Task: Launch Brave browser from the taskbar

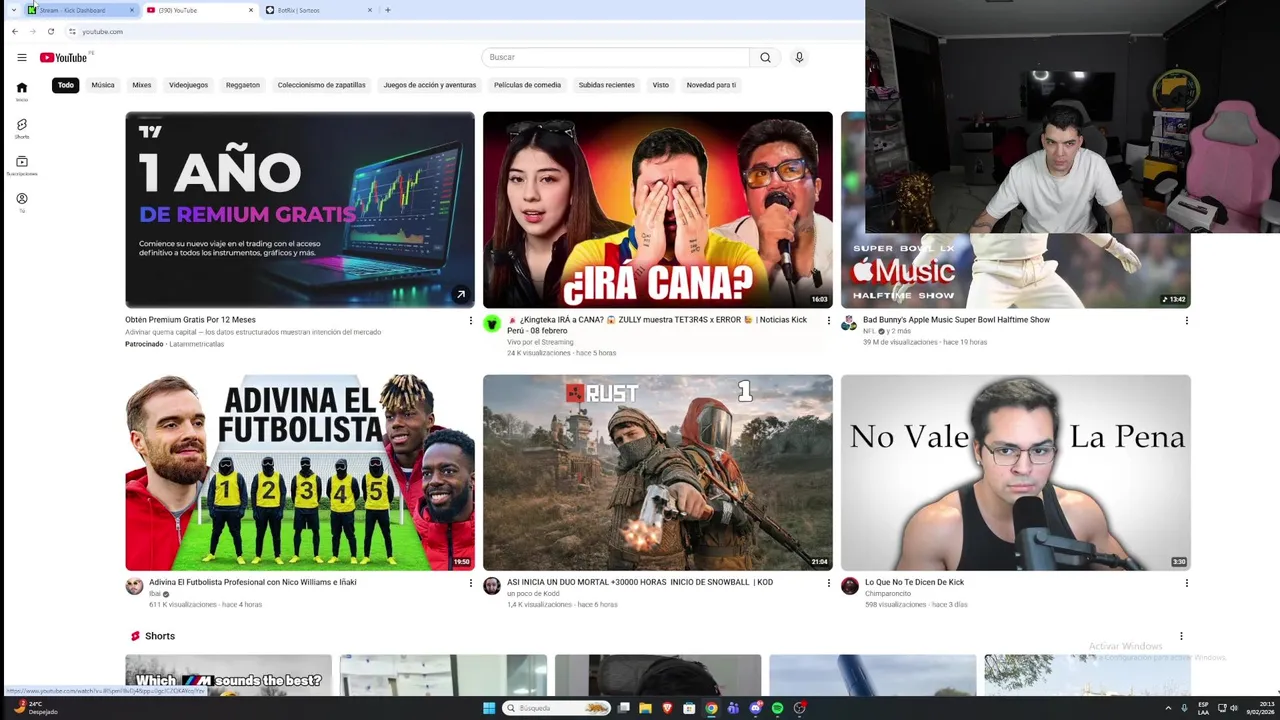Action: click(667, 708)
